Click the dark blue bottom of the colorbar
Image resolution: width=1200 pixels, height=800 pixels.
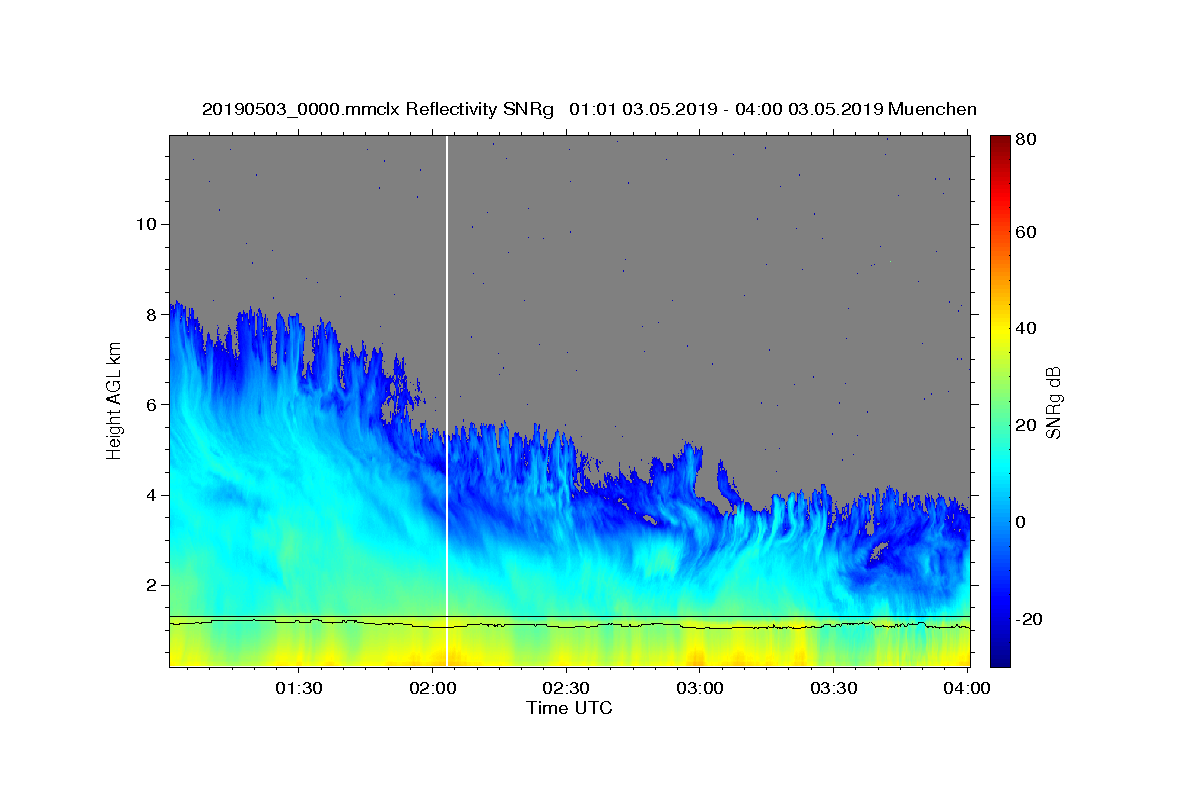[1000, 655]
